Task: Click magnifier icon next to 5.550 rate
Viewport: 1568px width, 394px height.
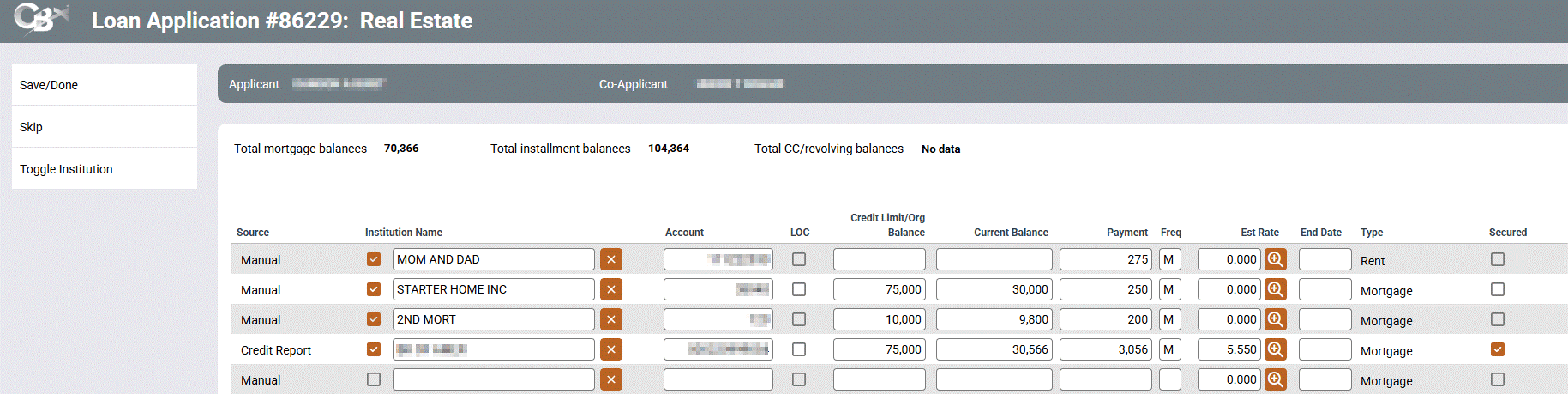Action: (x=1276, y=349)
